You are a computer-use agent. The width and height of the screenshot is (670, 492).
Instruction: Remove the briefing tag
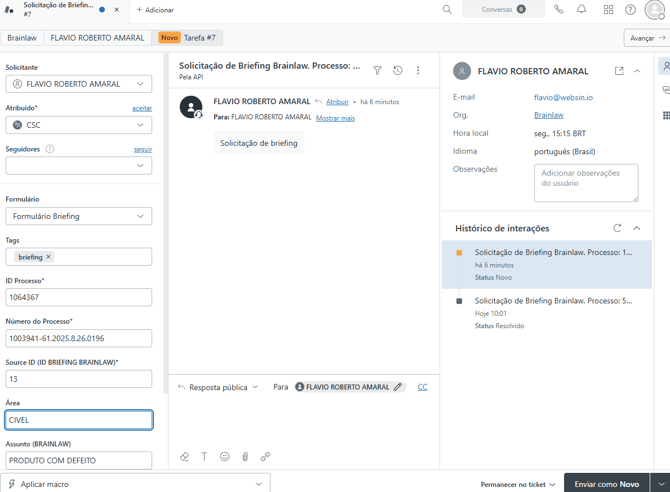(49, 257)
